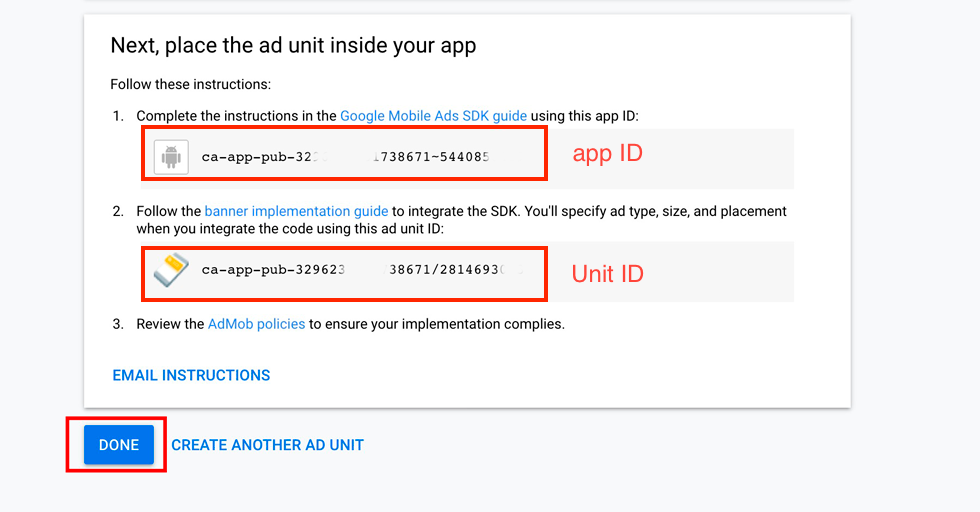Image resolution: width=980 pixels, height=512 pixels.
Task: Select the ad unit ID text containing /2814693
Action: point(362,269)
